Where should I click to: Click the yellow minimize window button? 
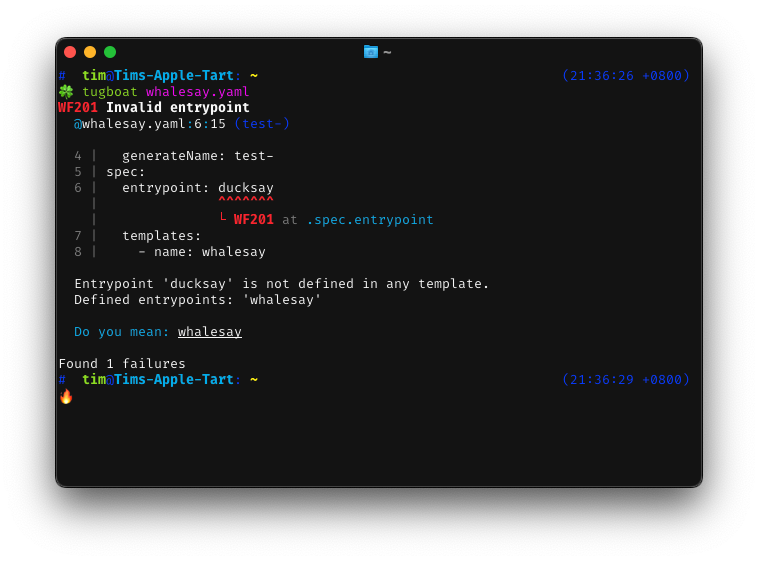pyautogui.click(x=90, y=52)
